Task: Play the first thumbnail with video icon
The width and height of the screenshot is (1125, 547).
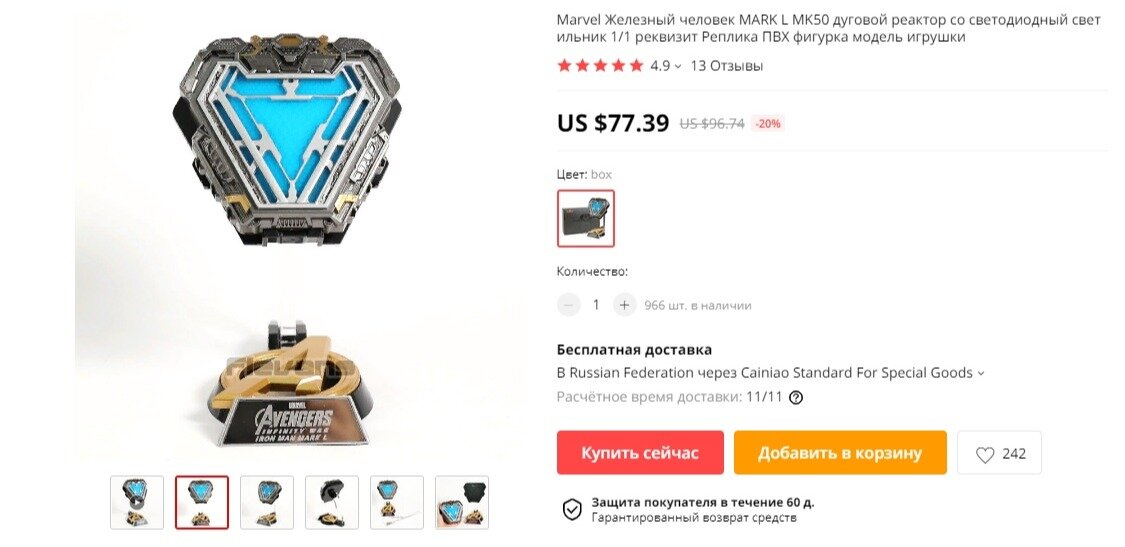Action: tap(137, 502)
